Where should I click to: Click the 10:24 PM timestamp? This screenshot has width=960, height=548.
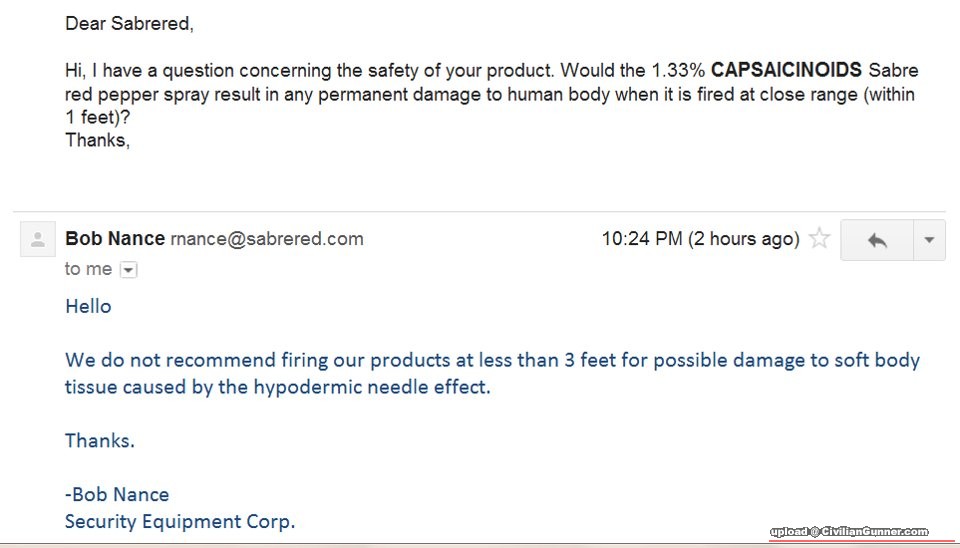click(643, 239)
